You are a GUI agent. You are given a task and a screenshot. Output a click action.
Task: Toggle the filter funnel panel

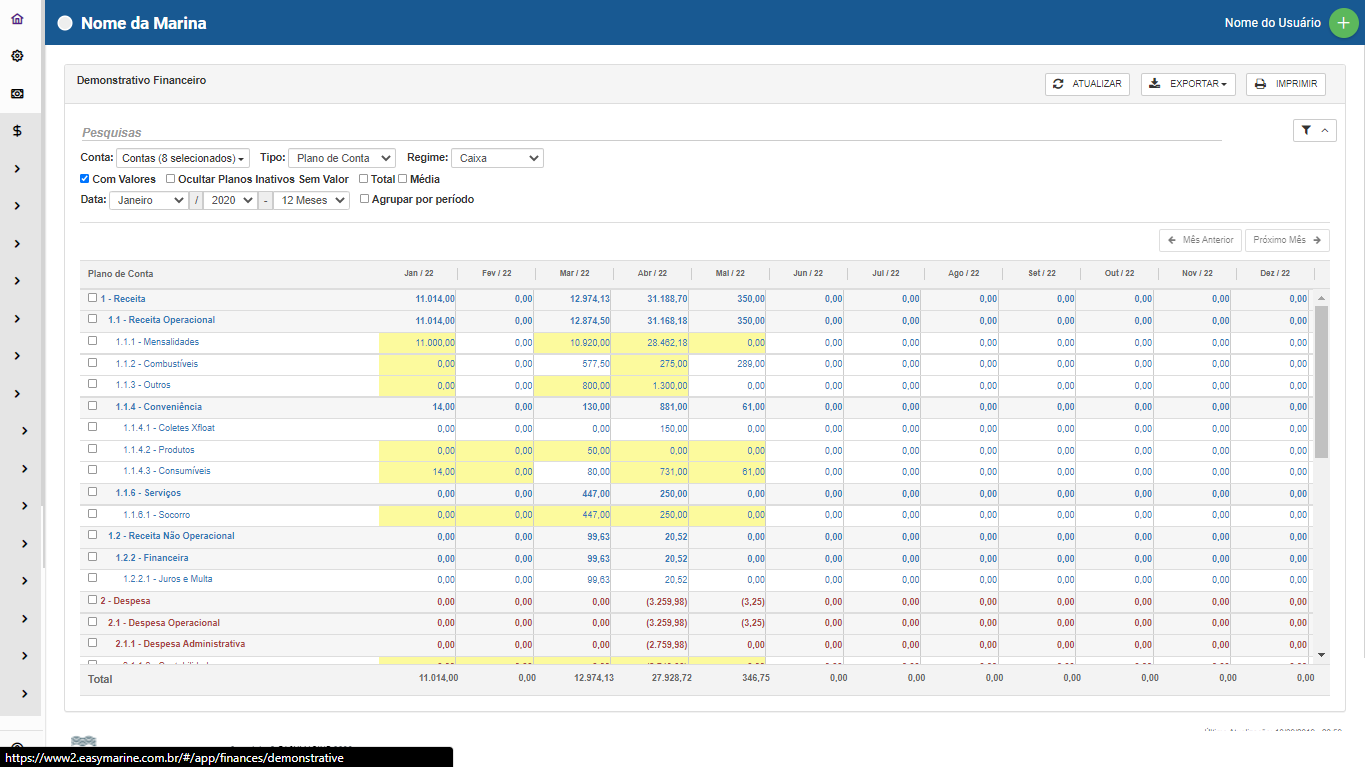tap(1314, 130)
